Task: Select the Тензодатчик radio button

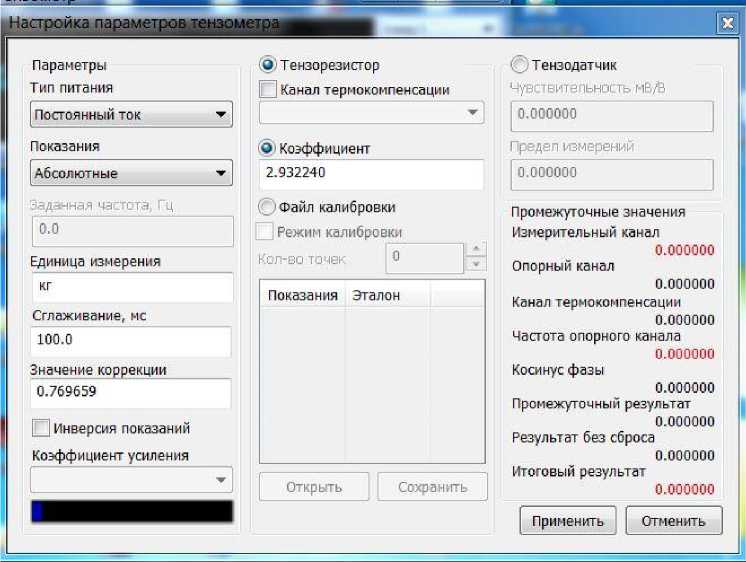Action: [x=519, y=64]
